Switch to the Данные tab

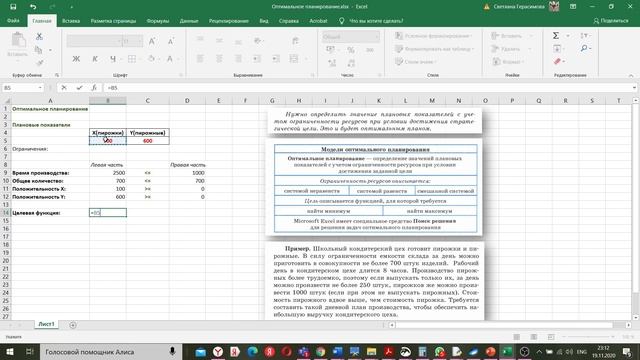tap(189, 21)
